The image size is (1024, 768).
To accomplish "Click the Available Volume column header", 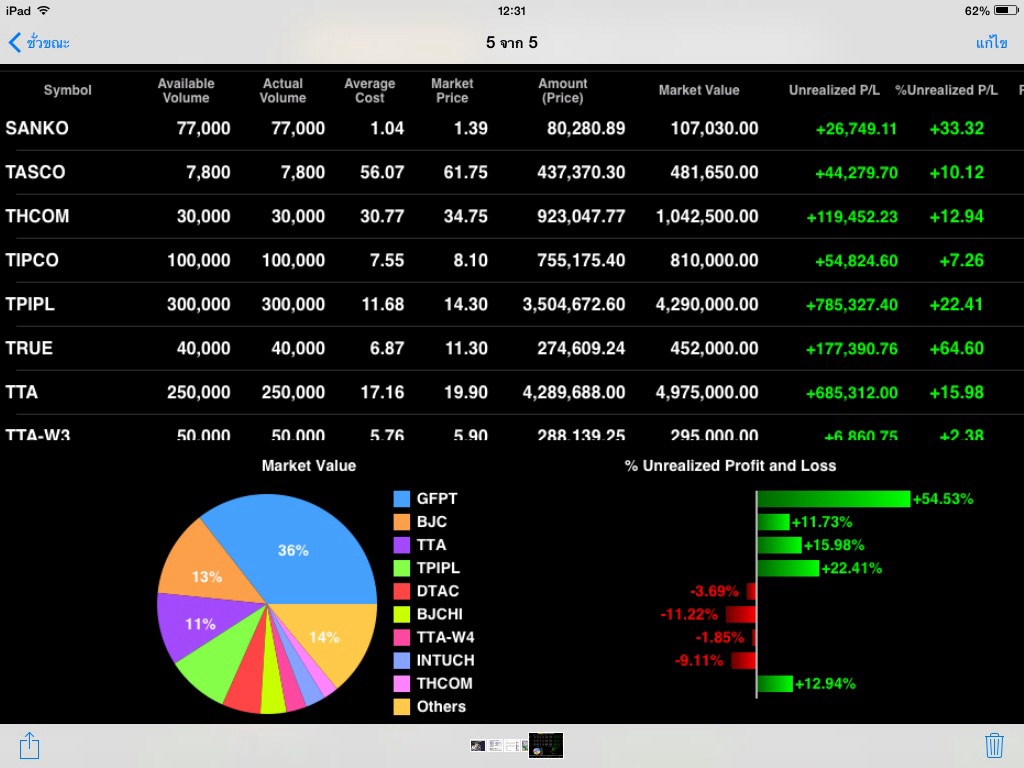I will [186, 91].
